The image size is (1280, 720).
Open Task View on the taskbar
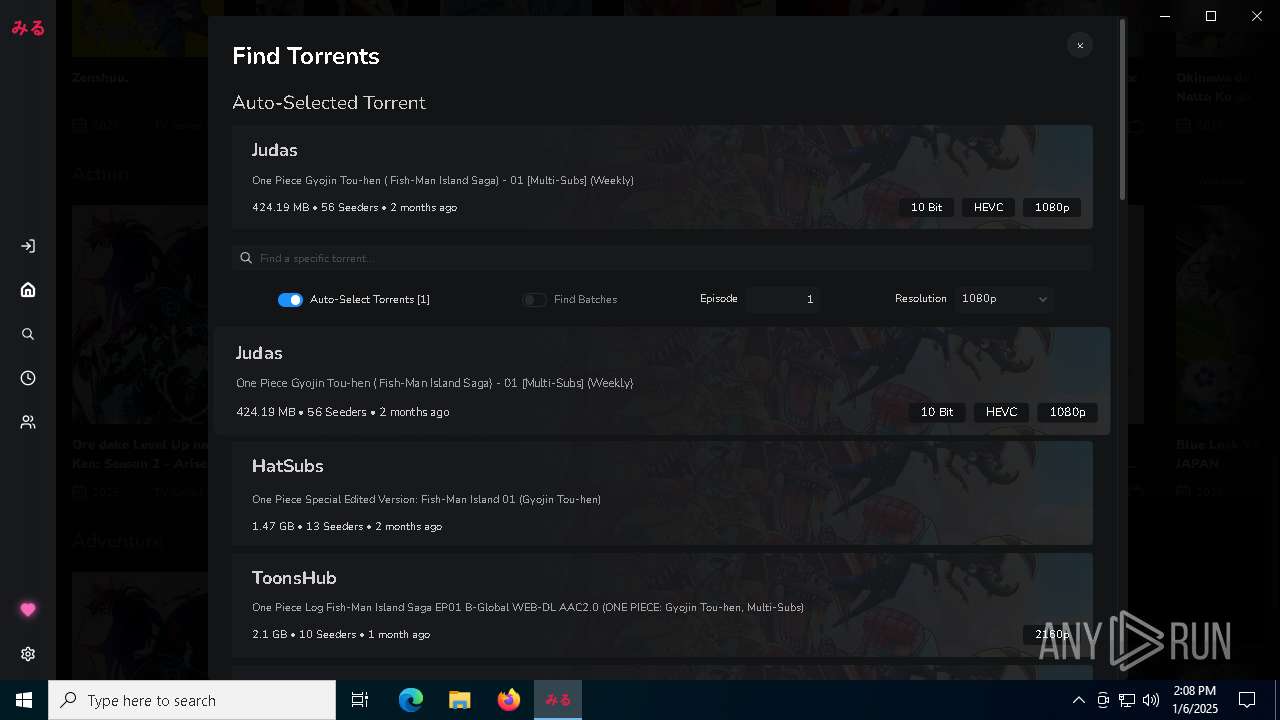360,700
